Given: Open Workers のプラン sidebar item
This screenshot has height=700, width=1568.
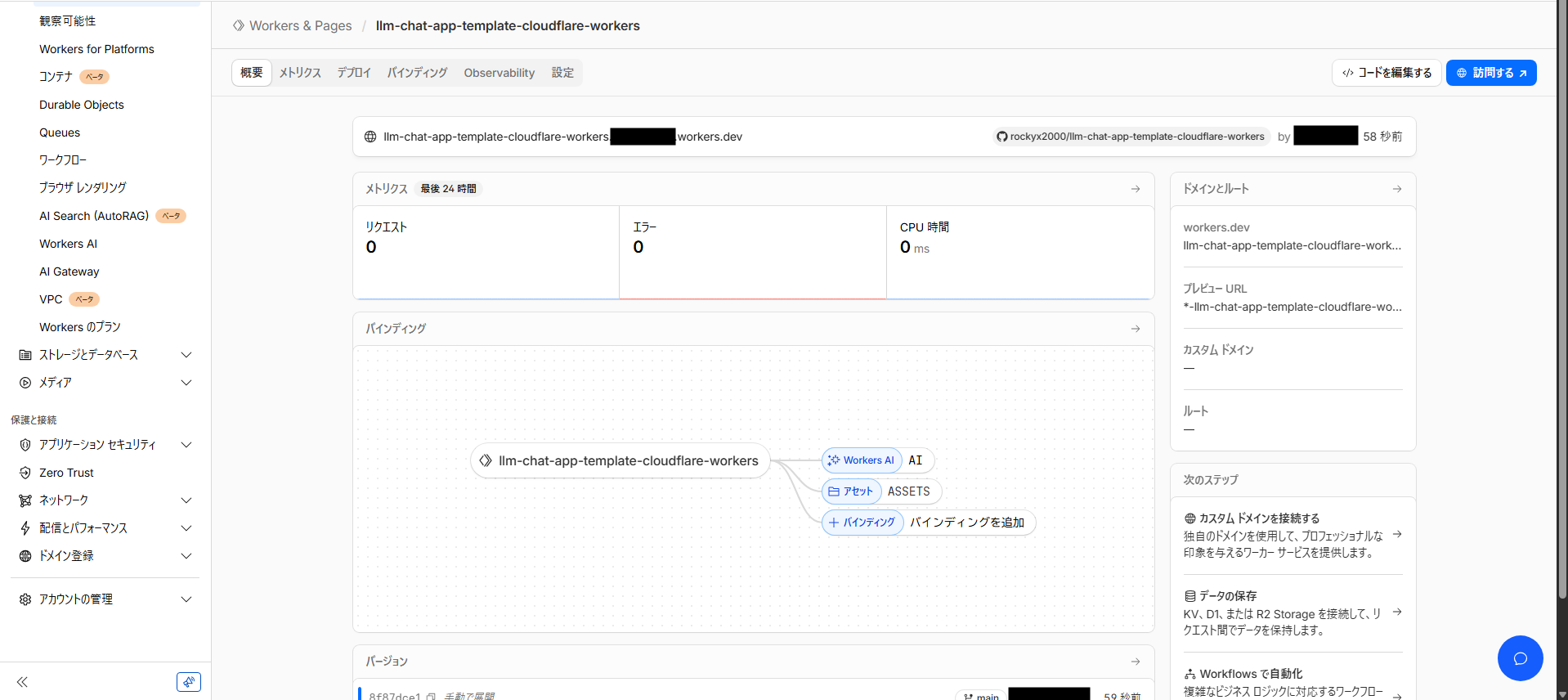Looking at the screenshot, I should (80, 327).
